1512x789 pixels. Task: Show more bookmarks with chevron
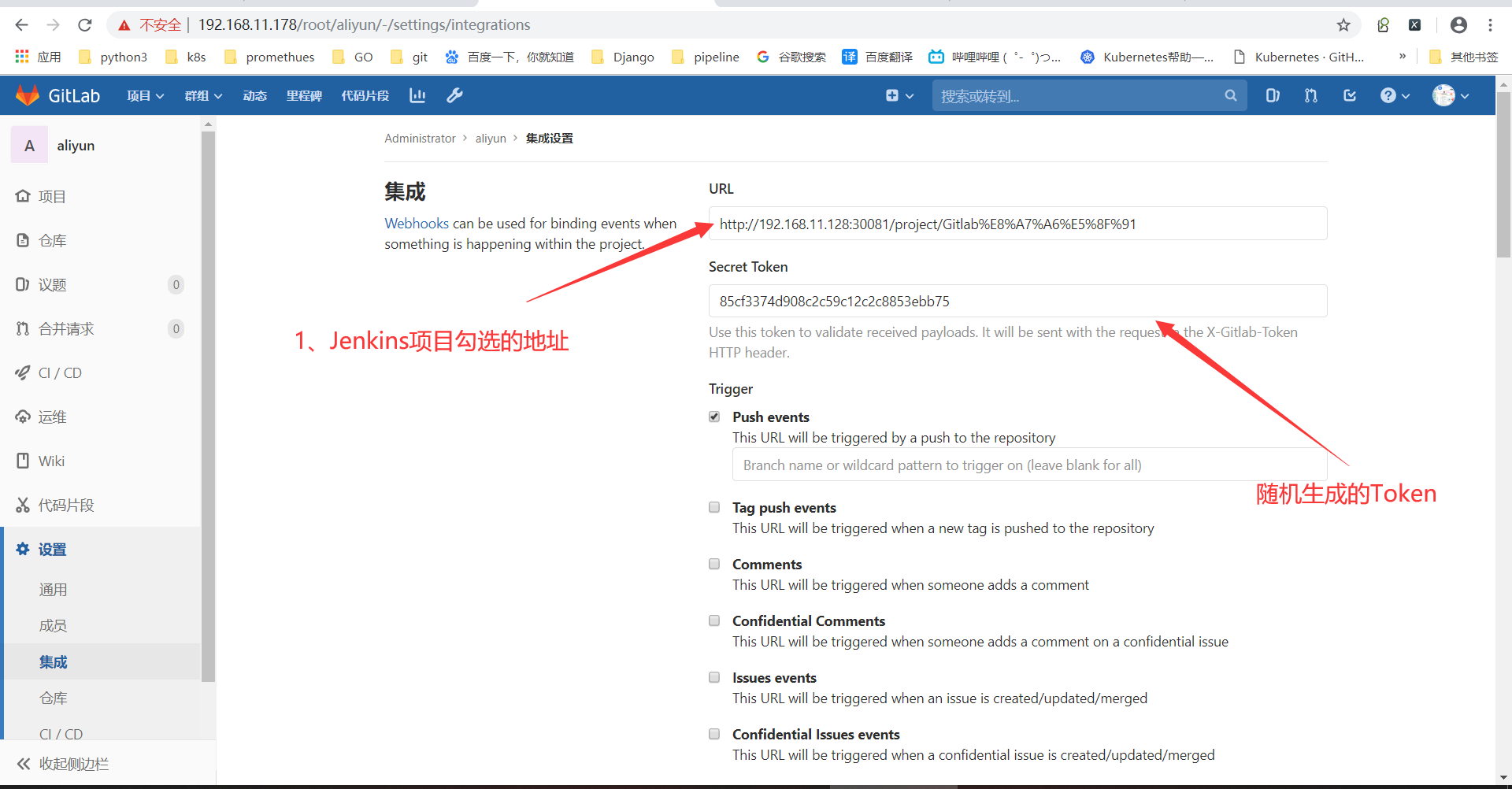click(x=1402, y=56)
